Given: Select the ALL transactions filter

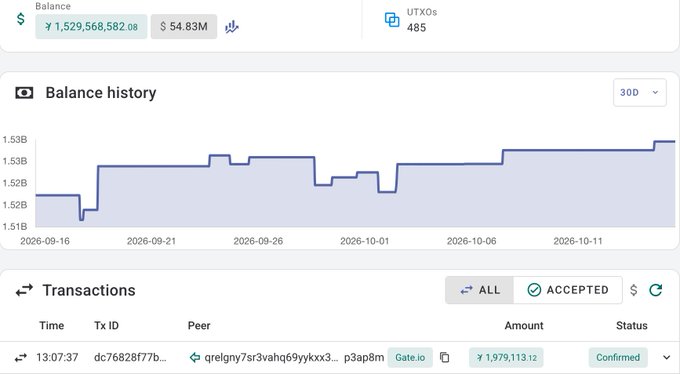Looking at the screenshot, I should (x=480, y=290).
